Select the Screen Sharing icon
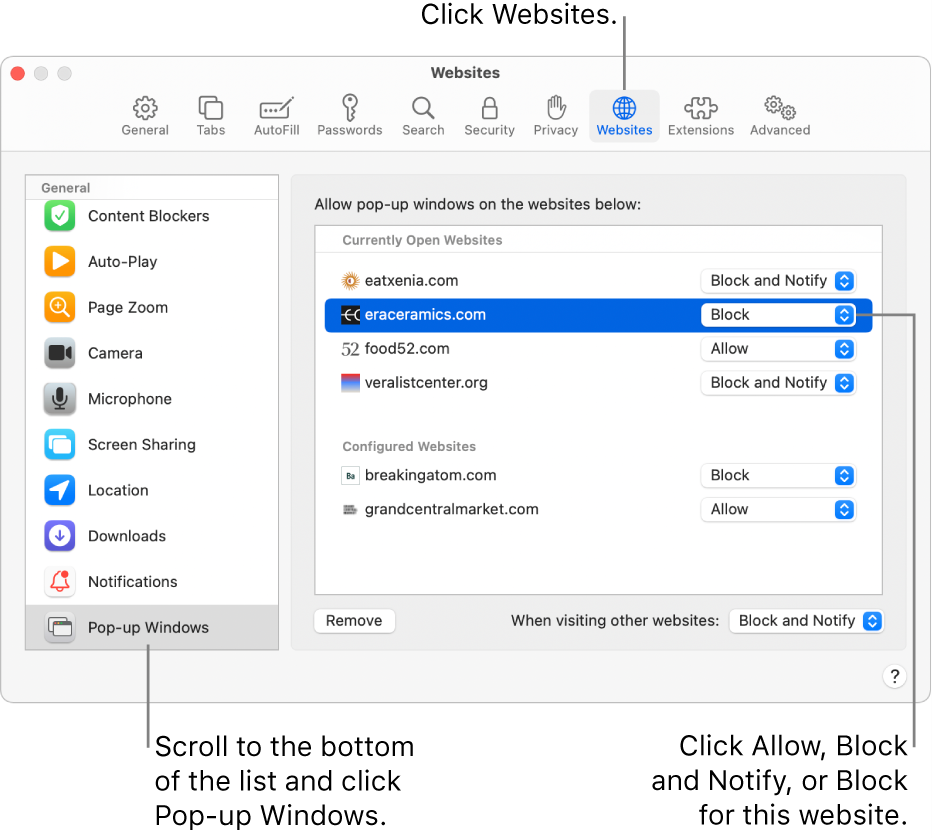The image size is (932, 838). point(59,445)
